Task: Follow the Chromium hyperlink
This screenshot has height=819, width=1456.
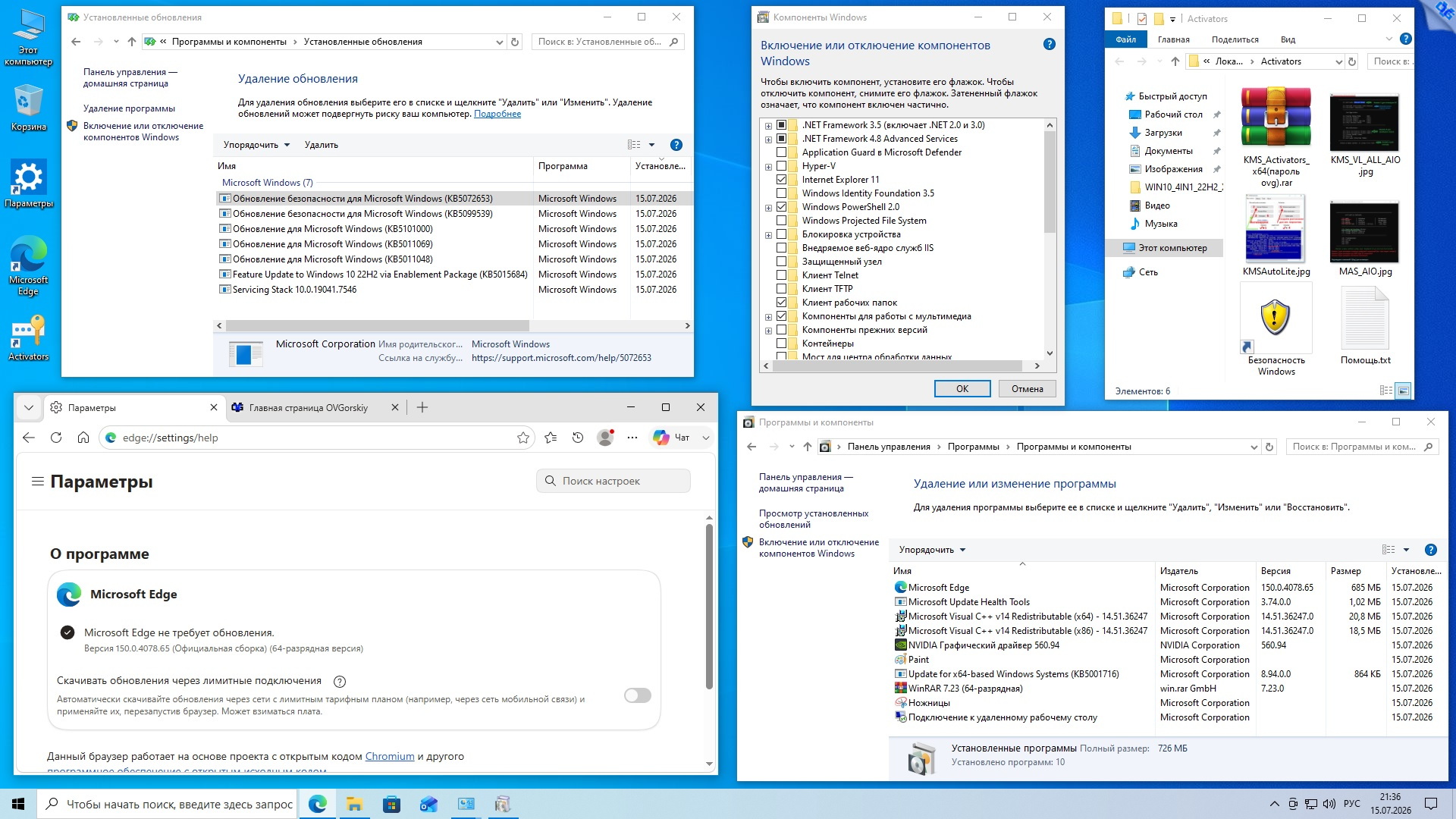Action: pyautogui.click(x=390, y=756)
